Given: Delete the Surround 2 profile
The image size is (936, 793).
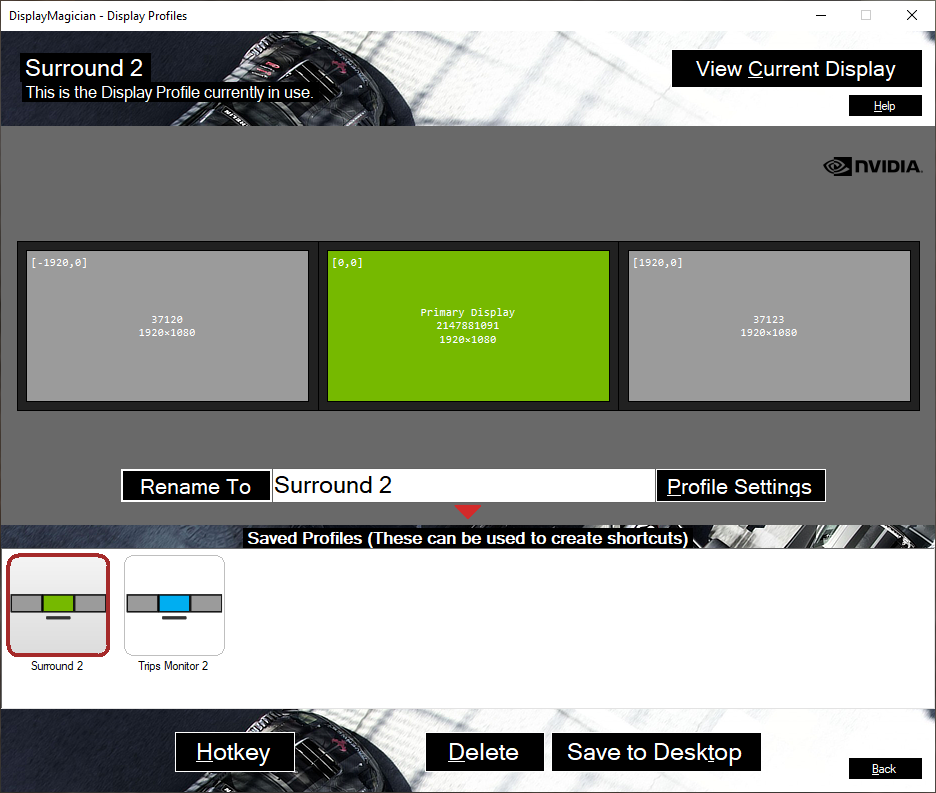Looking at the screenshot, I should 484,752.
